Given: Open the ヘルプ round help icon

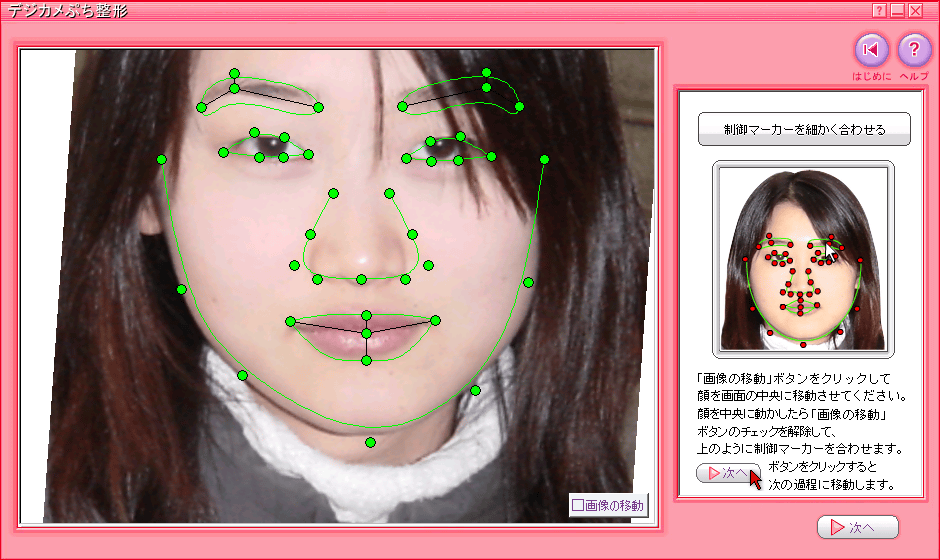Looking at the screenshot, I should (x=914, y=50).
